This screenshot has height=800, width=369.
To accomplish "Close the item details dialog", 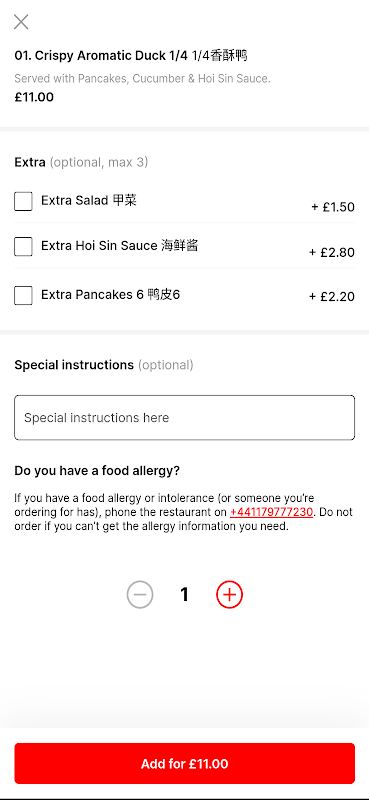I will [21, 22].
